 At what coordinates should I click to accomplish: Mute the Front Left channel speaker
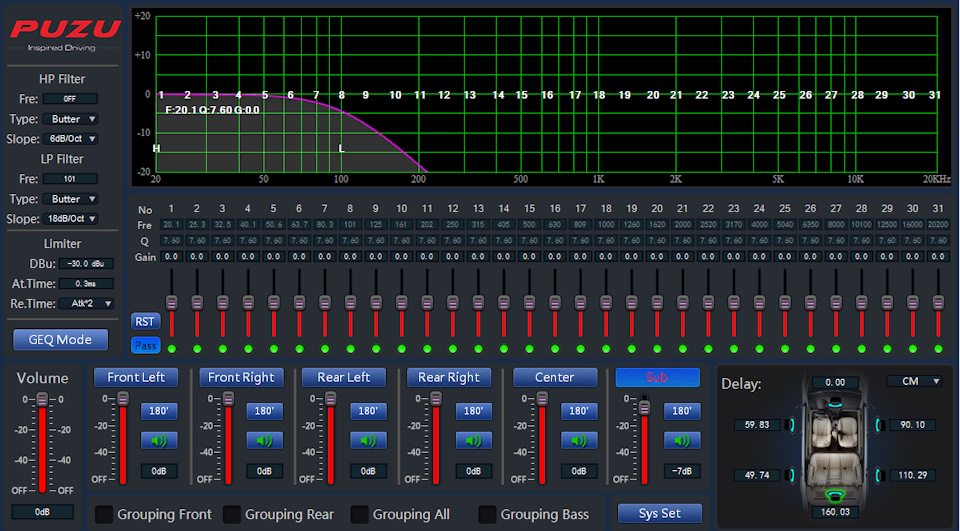pos(157,440)
